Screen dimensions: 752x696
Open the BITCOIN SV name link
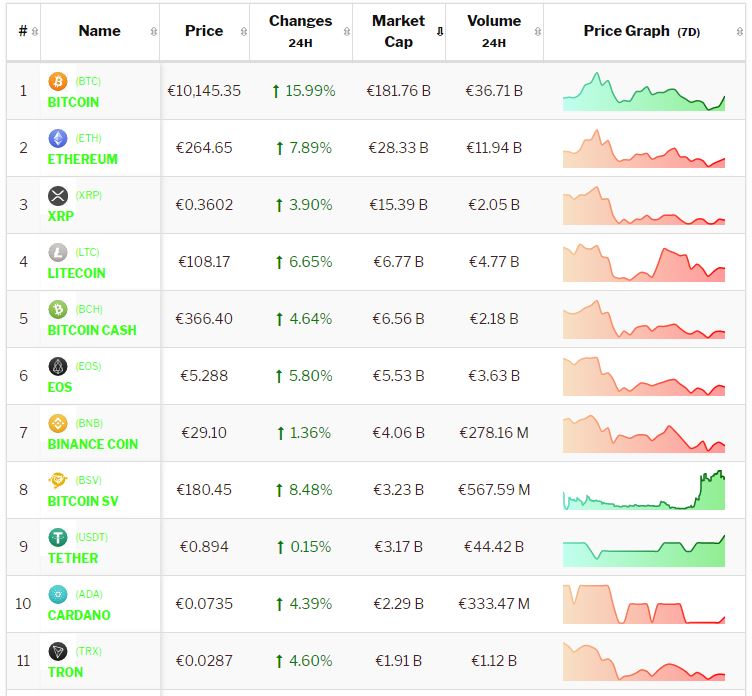(x=88, y=501)
